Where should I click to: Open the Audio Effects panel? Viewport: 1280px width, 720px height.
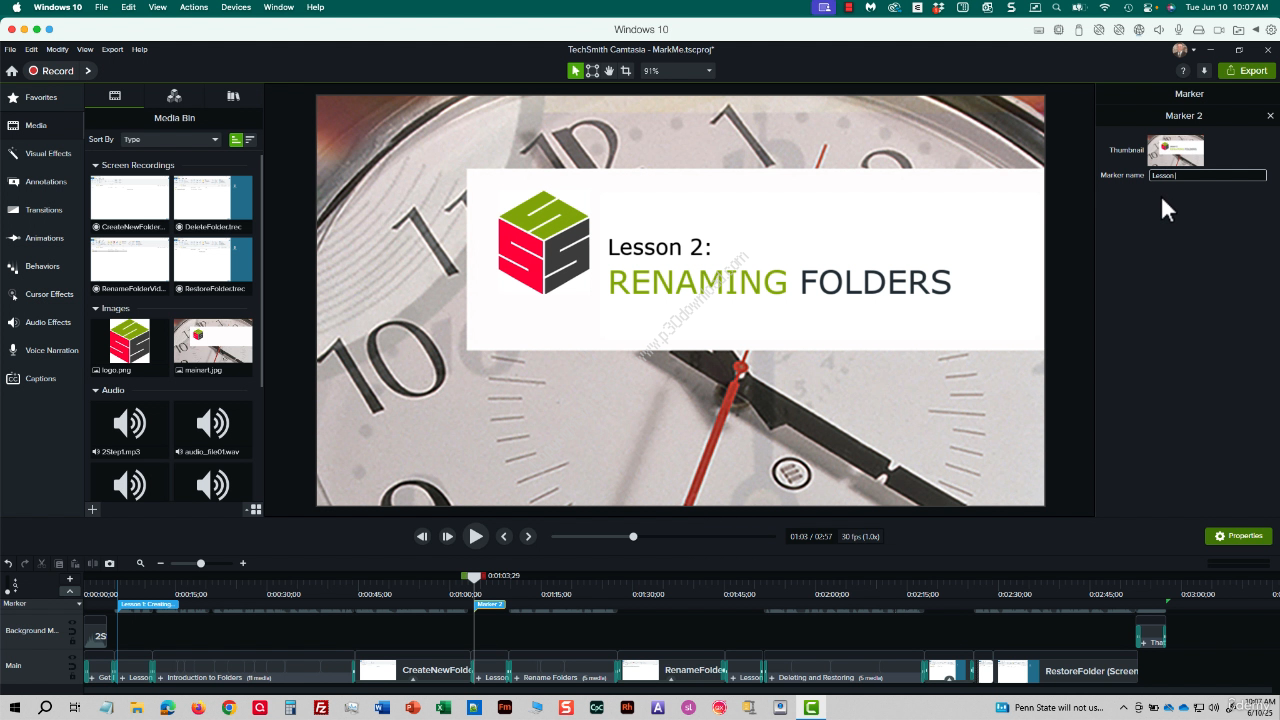click(42, 322)
